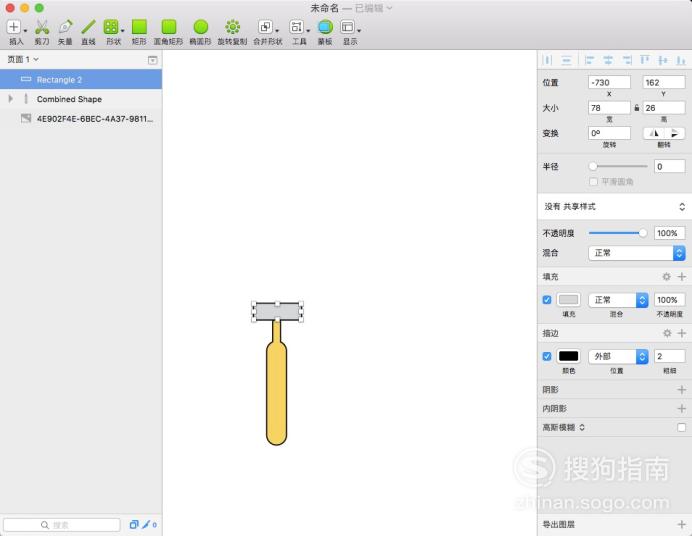Align horizontal centers in inspector
692x536 pixels.
(608, 60)
